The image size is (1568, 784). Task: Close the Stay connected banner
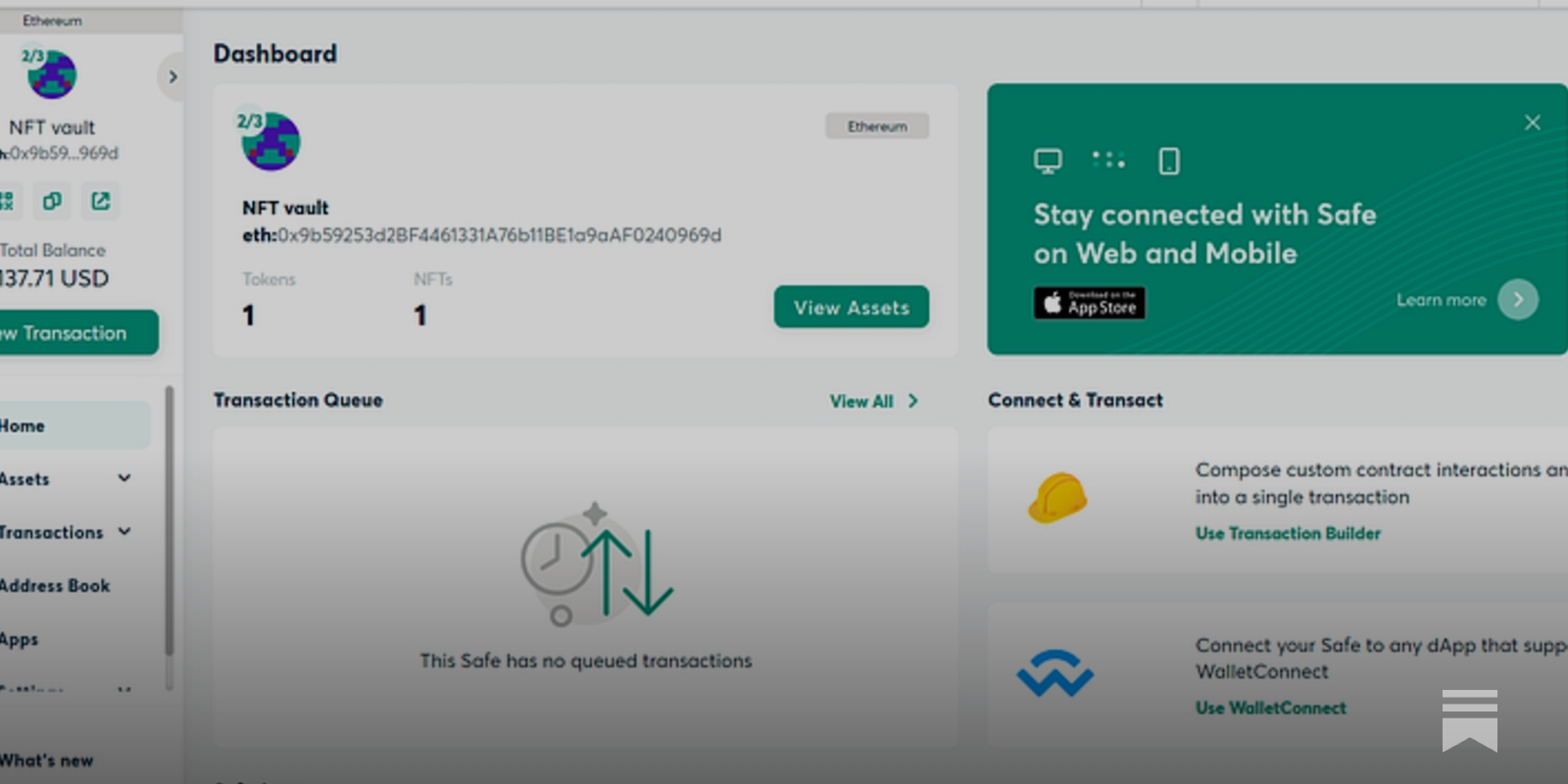(1533, 122)
